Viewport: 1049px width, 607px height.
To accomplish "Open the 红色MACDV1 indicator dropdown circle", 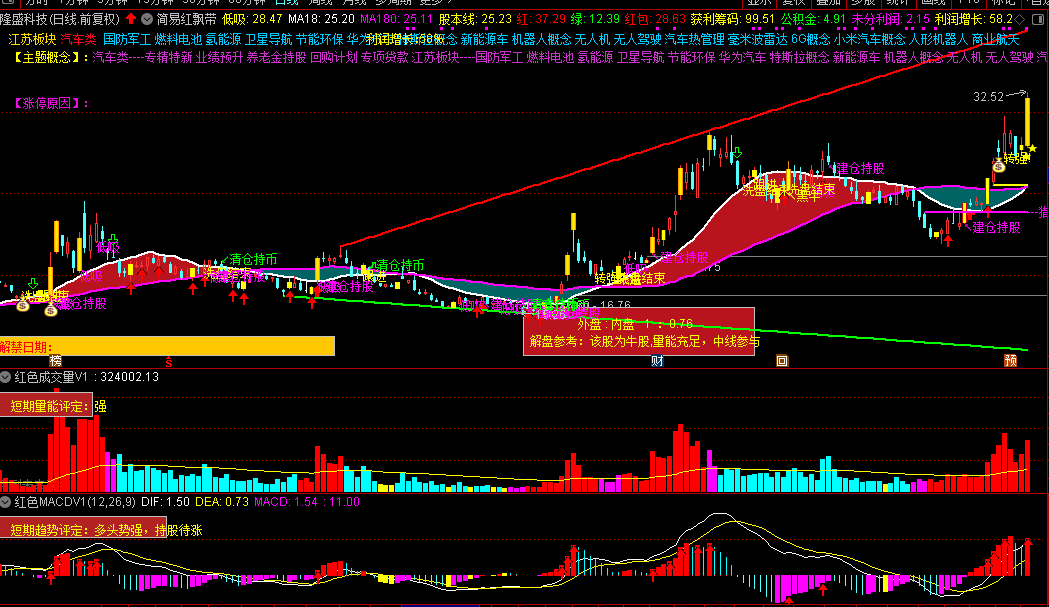I will [x=5, y=501].
